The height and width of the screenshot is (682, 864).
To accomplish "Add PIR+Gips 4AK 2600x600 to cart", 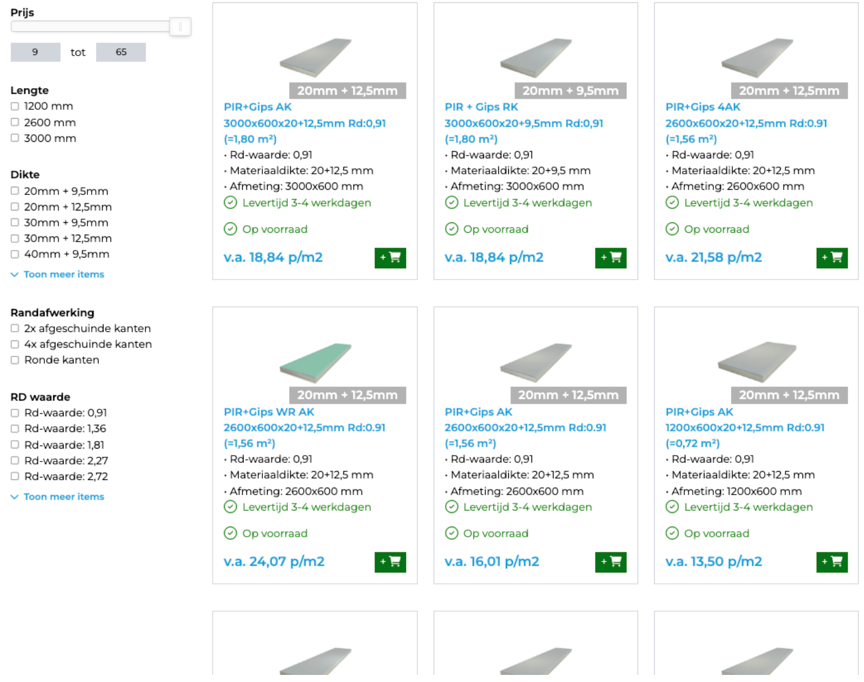I will click(x=832, y=258).
